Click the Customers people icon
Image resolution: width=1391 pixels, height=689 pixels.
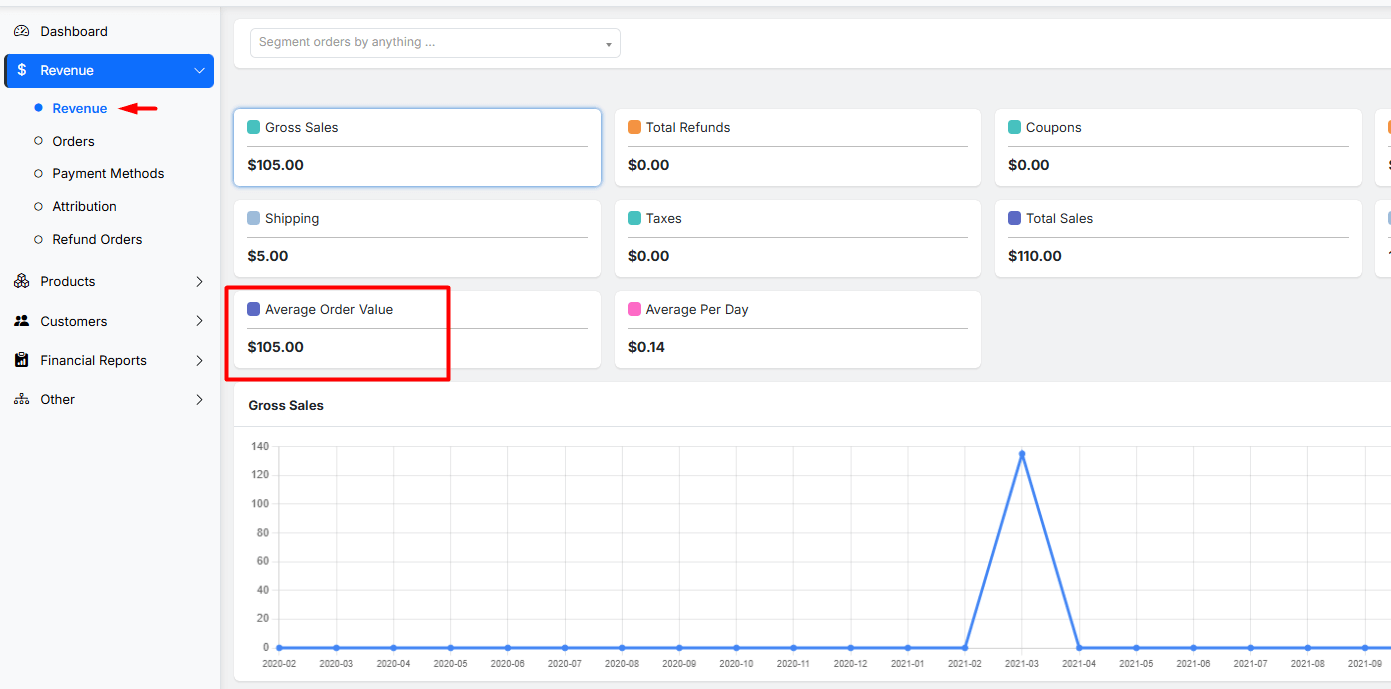click(x=21, y=321)
